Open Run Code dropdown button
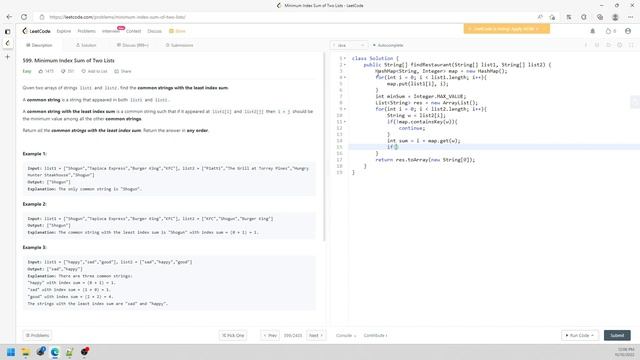The height and width of the screenshot is (360, 640). pos(580,336)
